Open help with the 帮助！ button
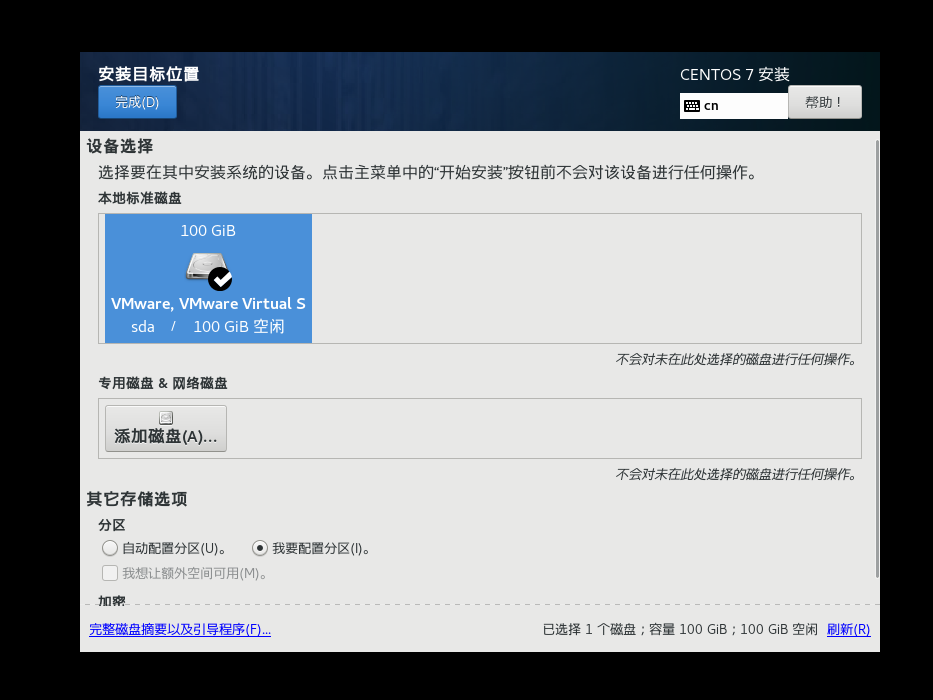The height and width of the screenshot is (700, 933). click(x=825, y=102)
